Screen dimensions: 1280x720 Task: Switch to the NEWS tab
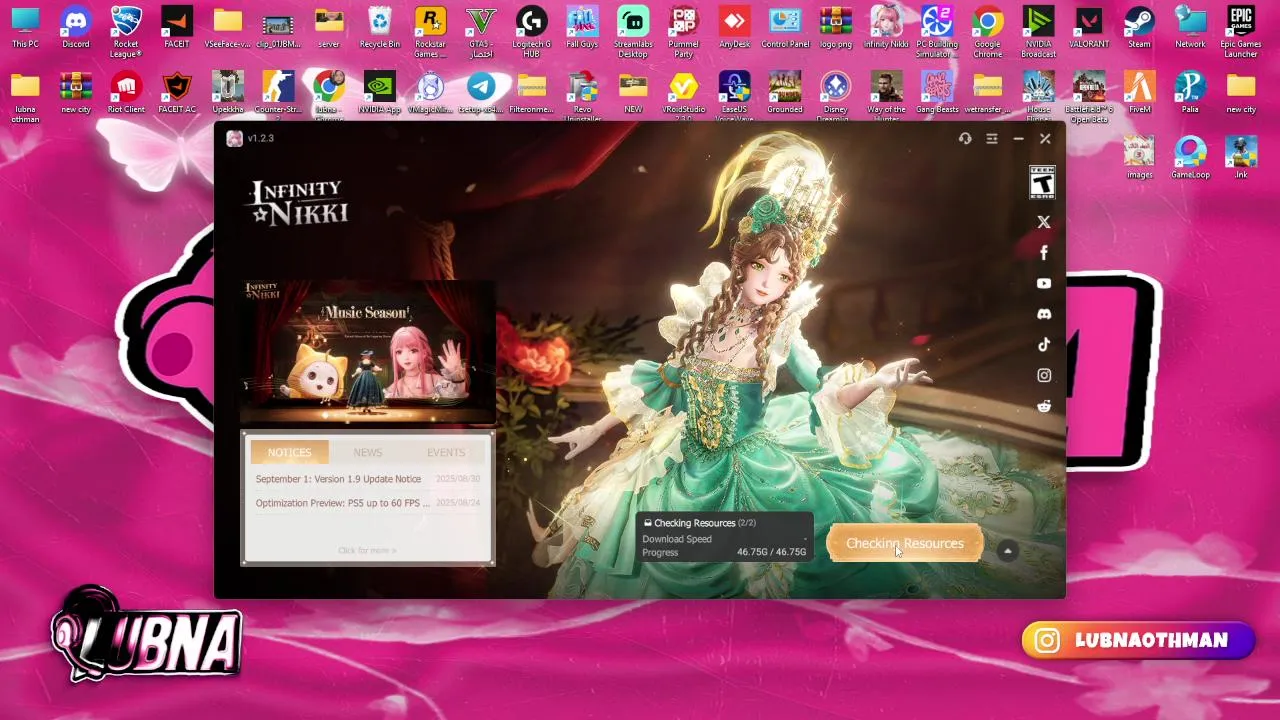coord(367,452)
